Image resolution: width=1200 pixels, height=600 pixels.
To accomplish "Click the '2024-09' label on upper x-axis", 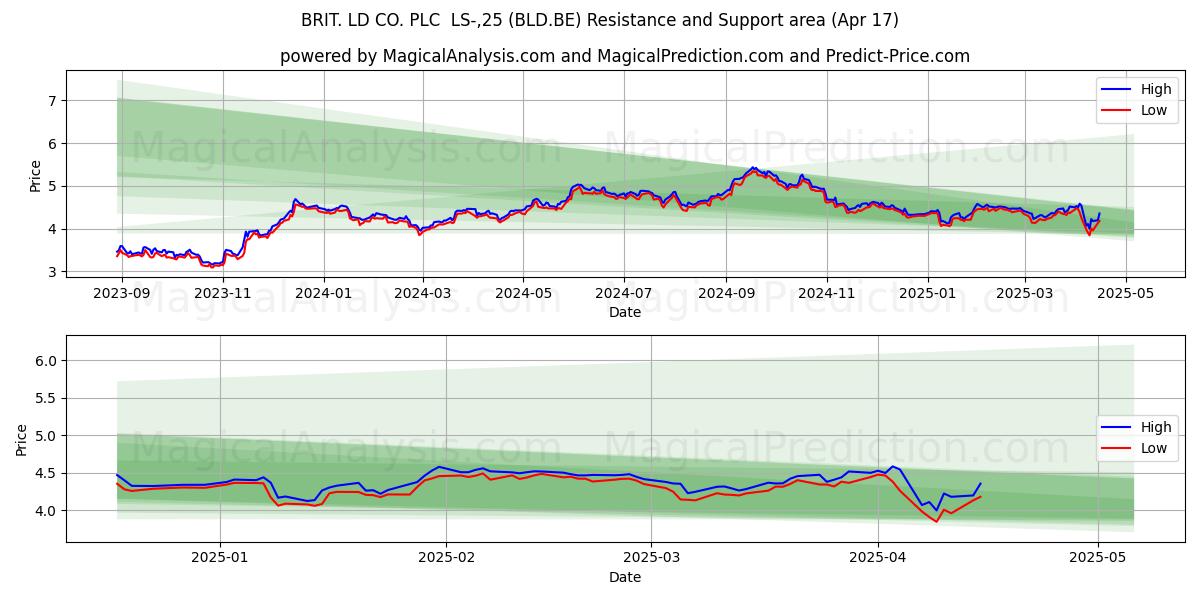I will 726,293.
